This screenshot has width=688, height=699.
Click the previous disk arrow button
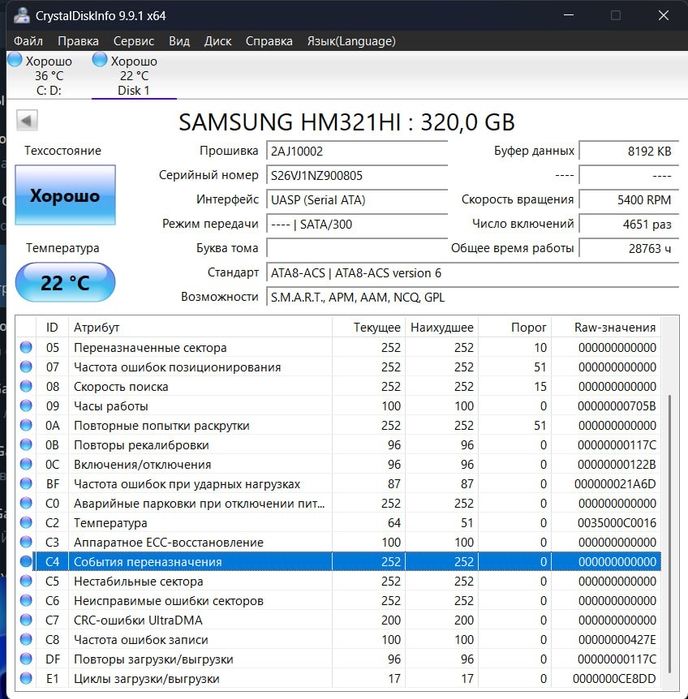point(27,120)
